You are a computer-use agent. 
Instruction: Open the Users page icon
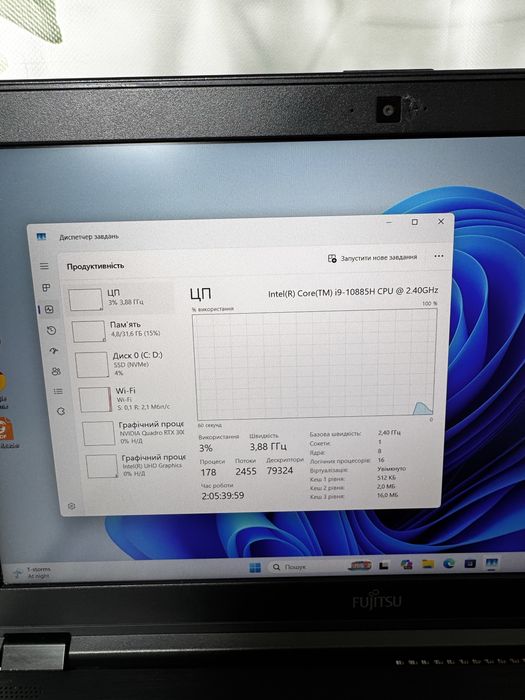[x=56, y=371]
